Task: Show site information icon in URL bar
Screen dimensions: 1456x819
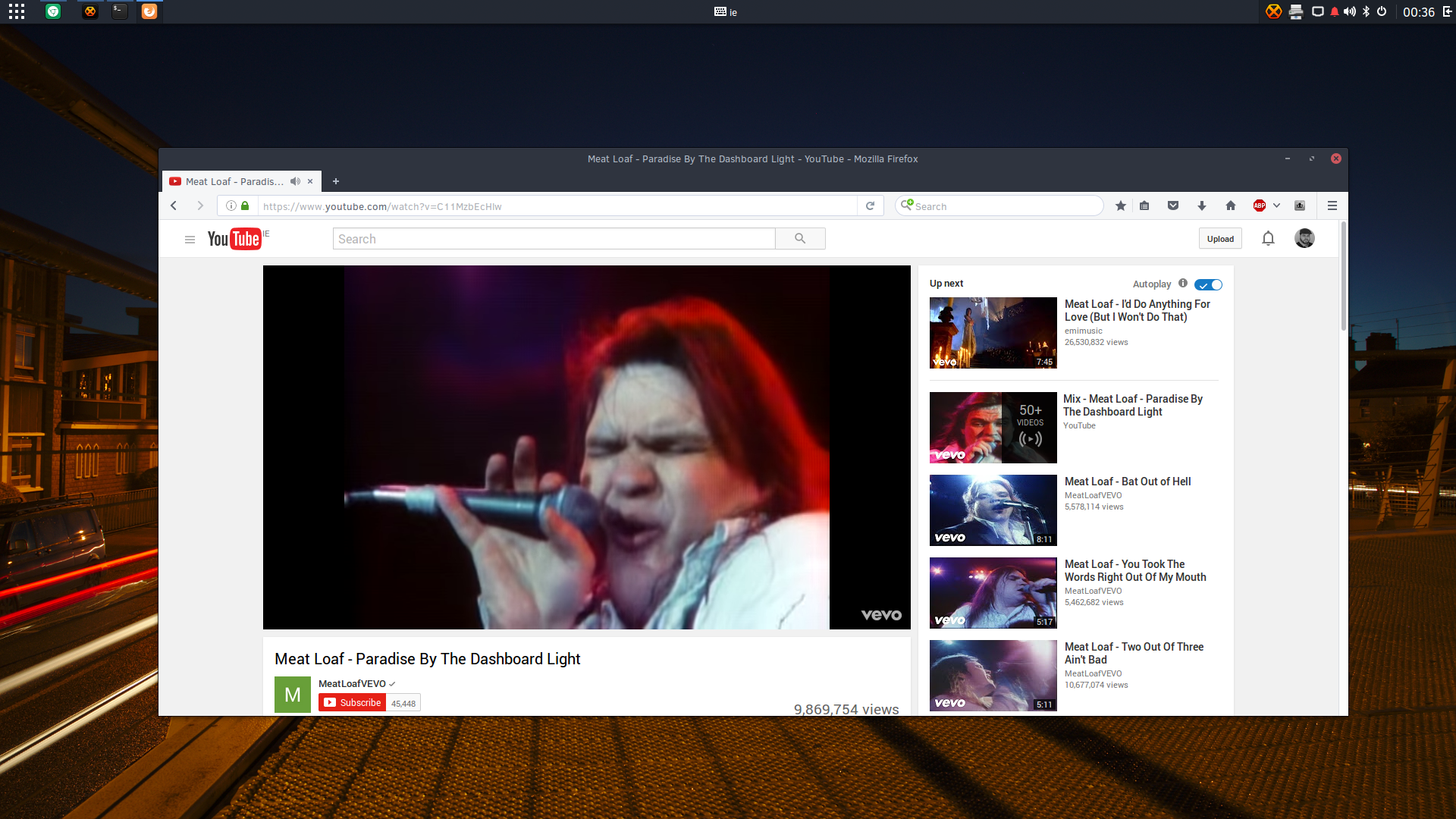Action: pyautogui.click(x=231, y=206)
